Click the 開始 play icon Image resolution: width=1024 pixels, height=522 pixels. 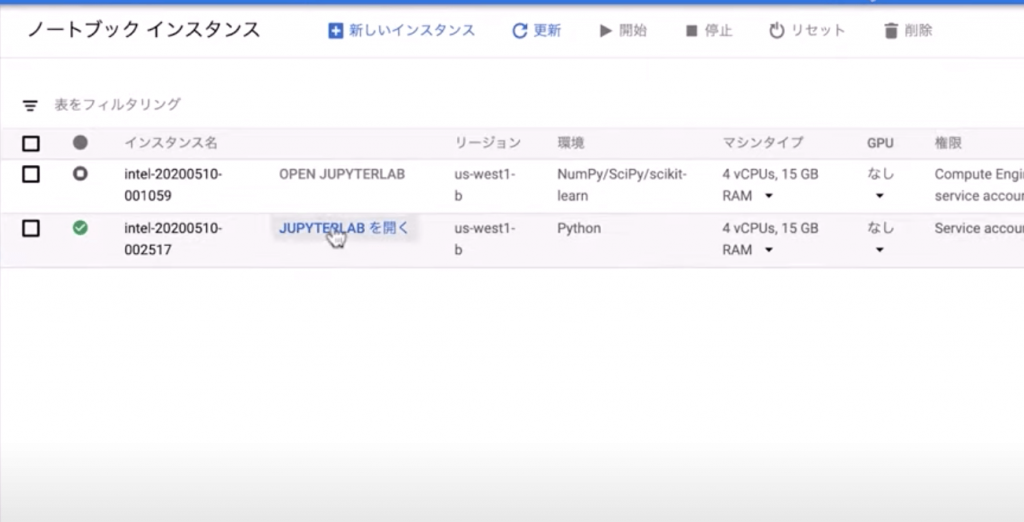coord(605,31)
